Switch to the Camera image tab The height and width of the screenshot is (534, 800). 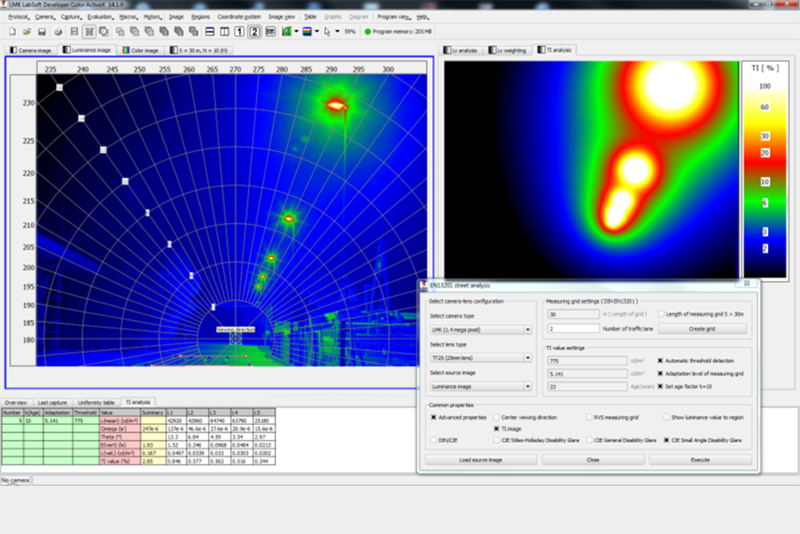click(x=31, y=50)
